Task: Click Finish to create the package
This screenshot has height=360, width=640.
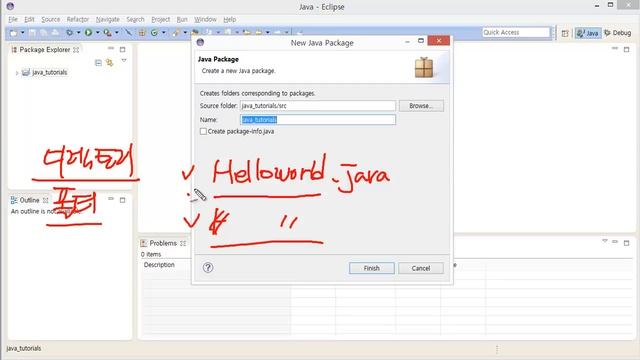Action: coord(371,268)
